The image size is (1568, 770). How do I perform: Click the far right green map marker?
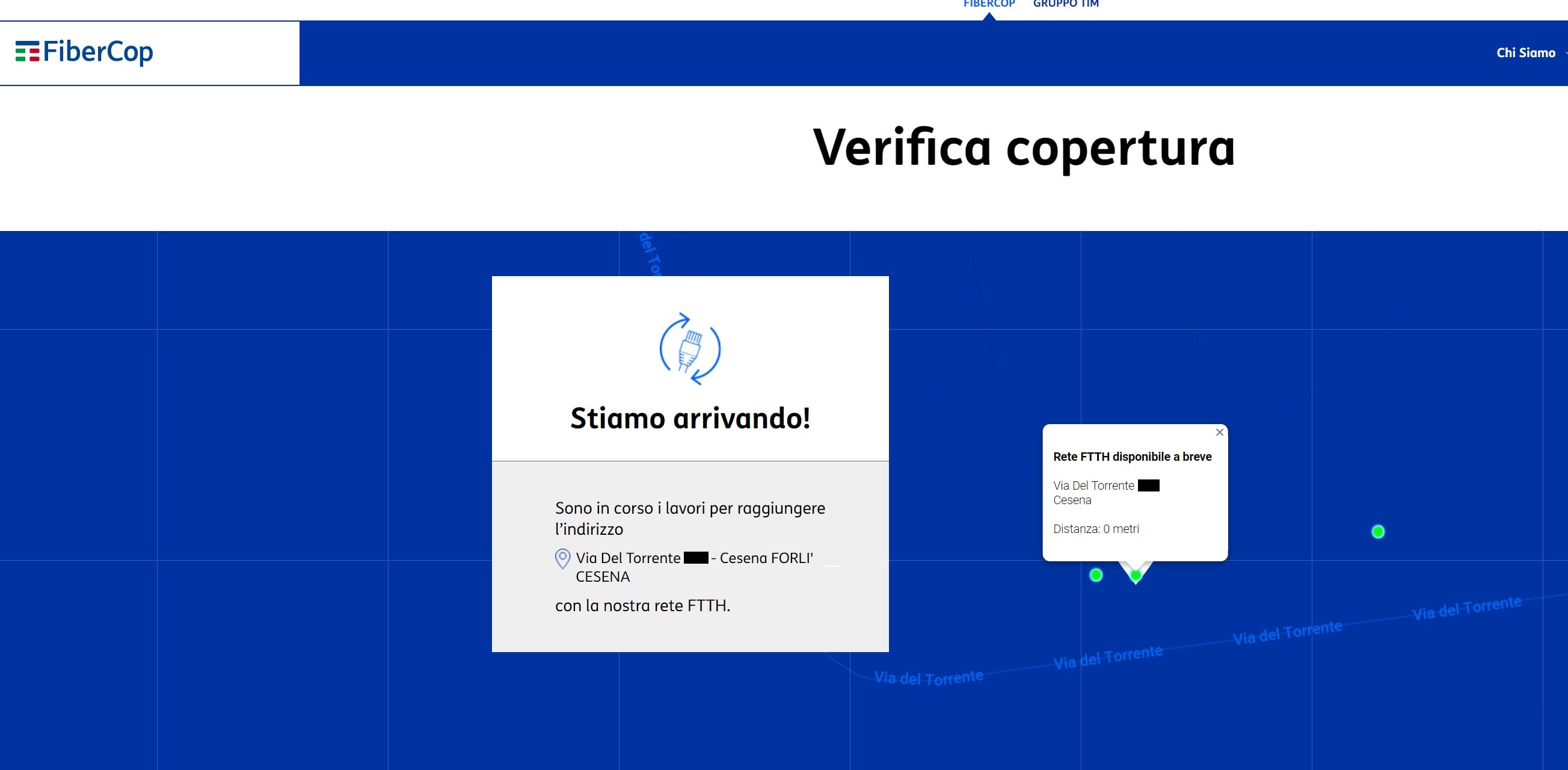1378,532
